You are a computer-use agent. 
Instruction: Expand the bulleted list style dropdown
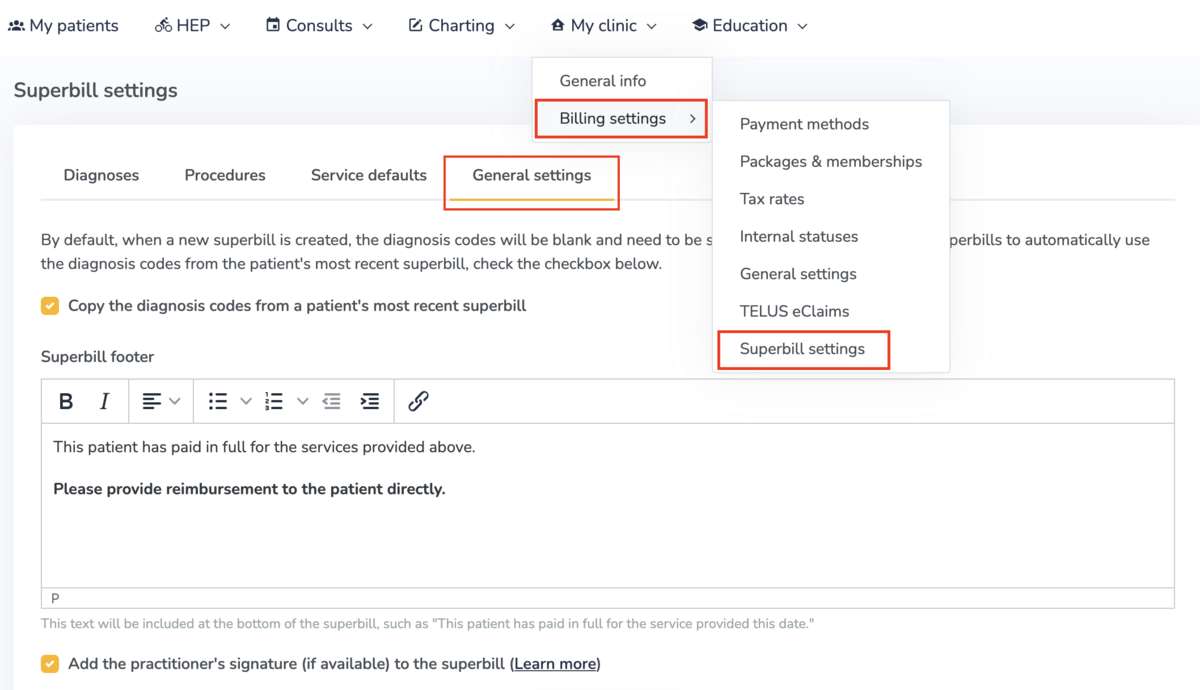(x=246, y=401)
